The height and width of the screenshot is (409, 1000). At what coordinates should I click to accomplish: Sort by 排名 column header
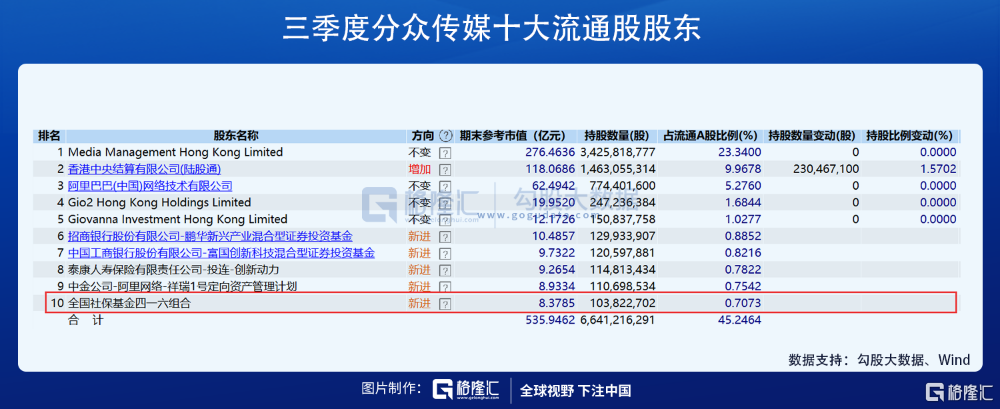tap(49, 136)
